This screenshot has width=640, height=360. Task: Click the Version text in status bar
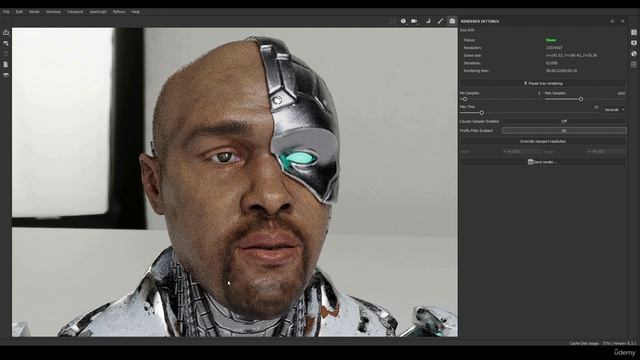coord(624,343)
